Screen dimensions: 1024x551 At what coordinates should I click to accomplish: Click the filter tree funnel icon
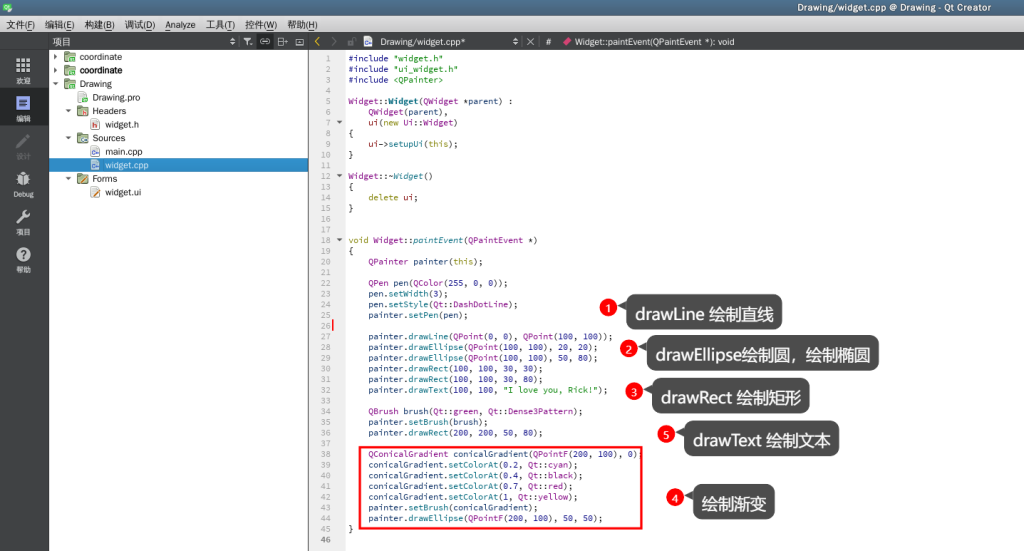point(248,42)
